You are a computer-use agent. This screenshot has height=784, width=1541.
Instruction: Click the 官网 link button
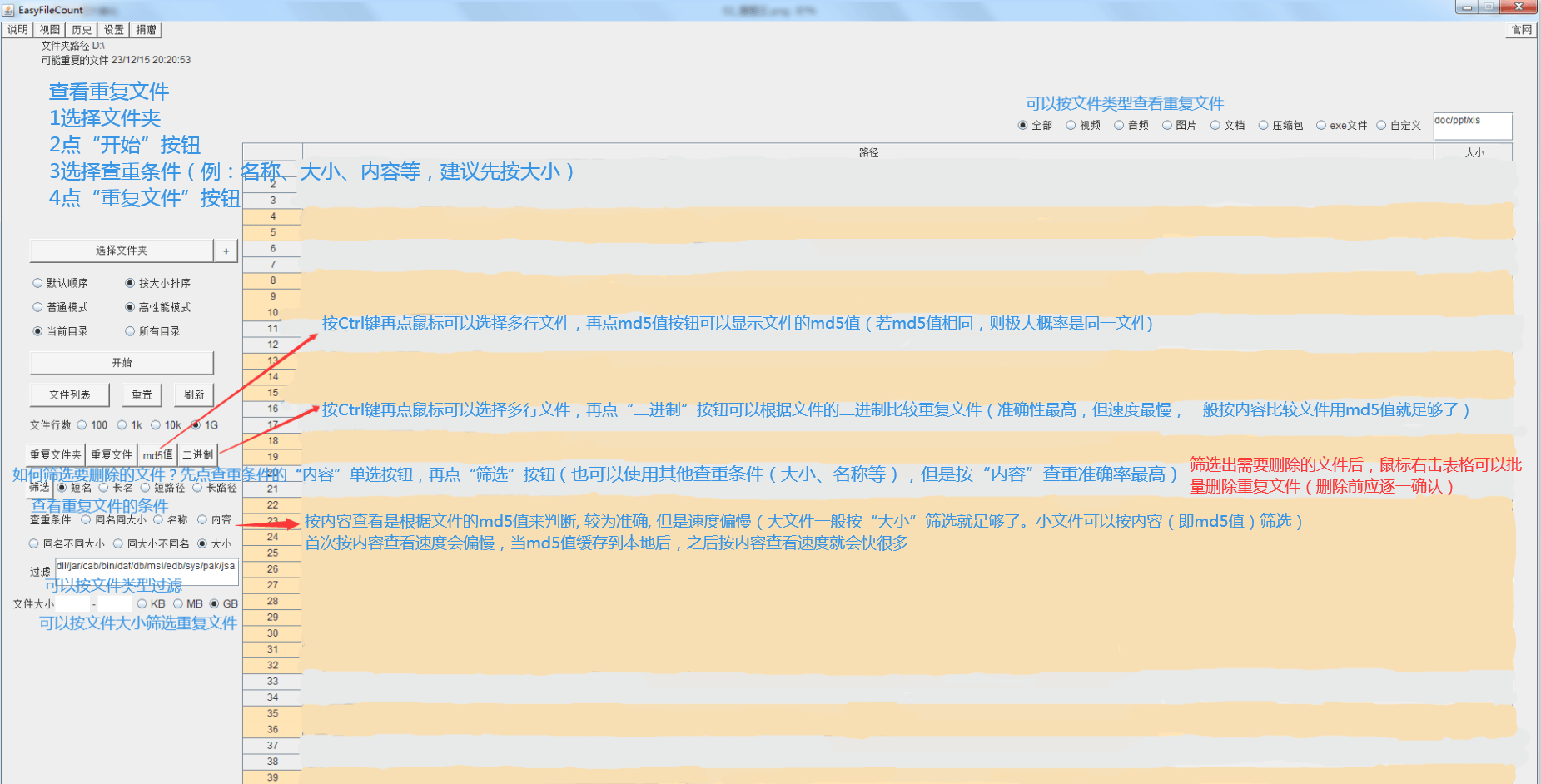coord(1521,30)
